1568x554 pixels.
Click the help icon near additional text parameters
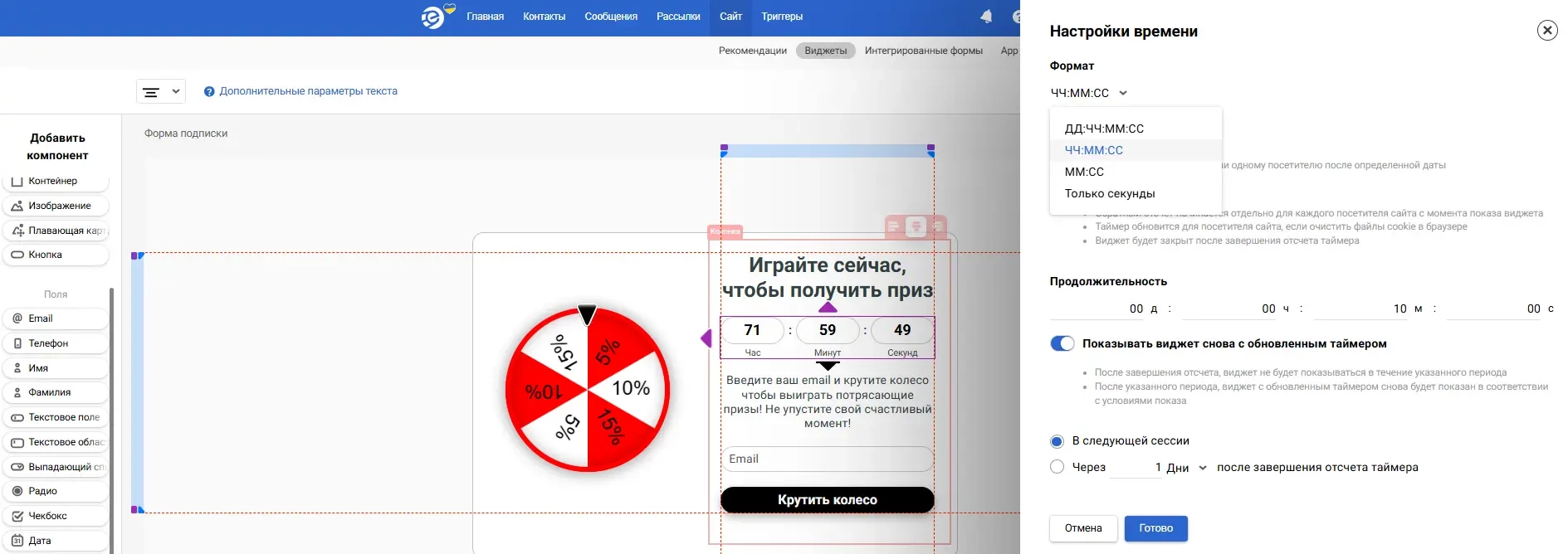point(209,92)
